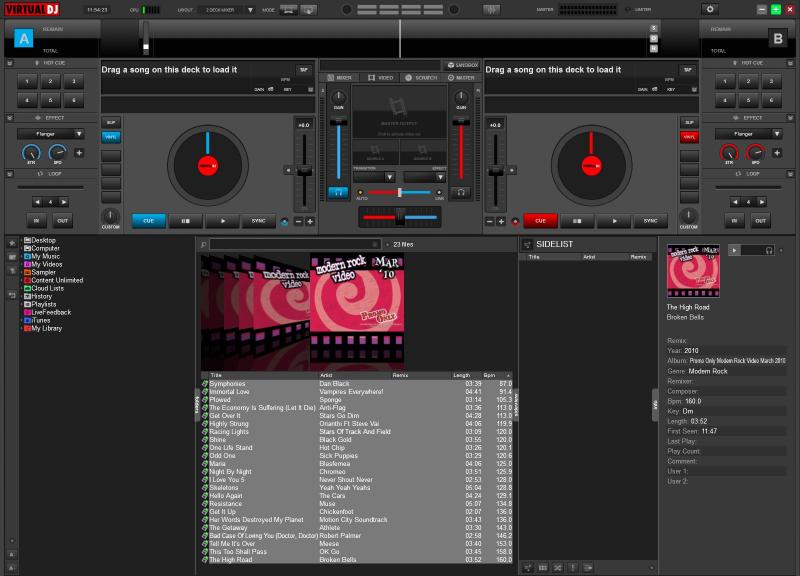Image resolution: width=800 pixels, height=576 pixels.
Task: Switch to the Master tab in the center panel
Action: [461, 78]
